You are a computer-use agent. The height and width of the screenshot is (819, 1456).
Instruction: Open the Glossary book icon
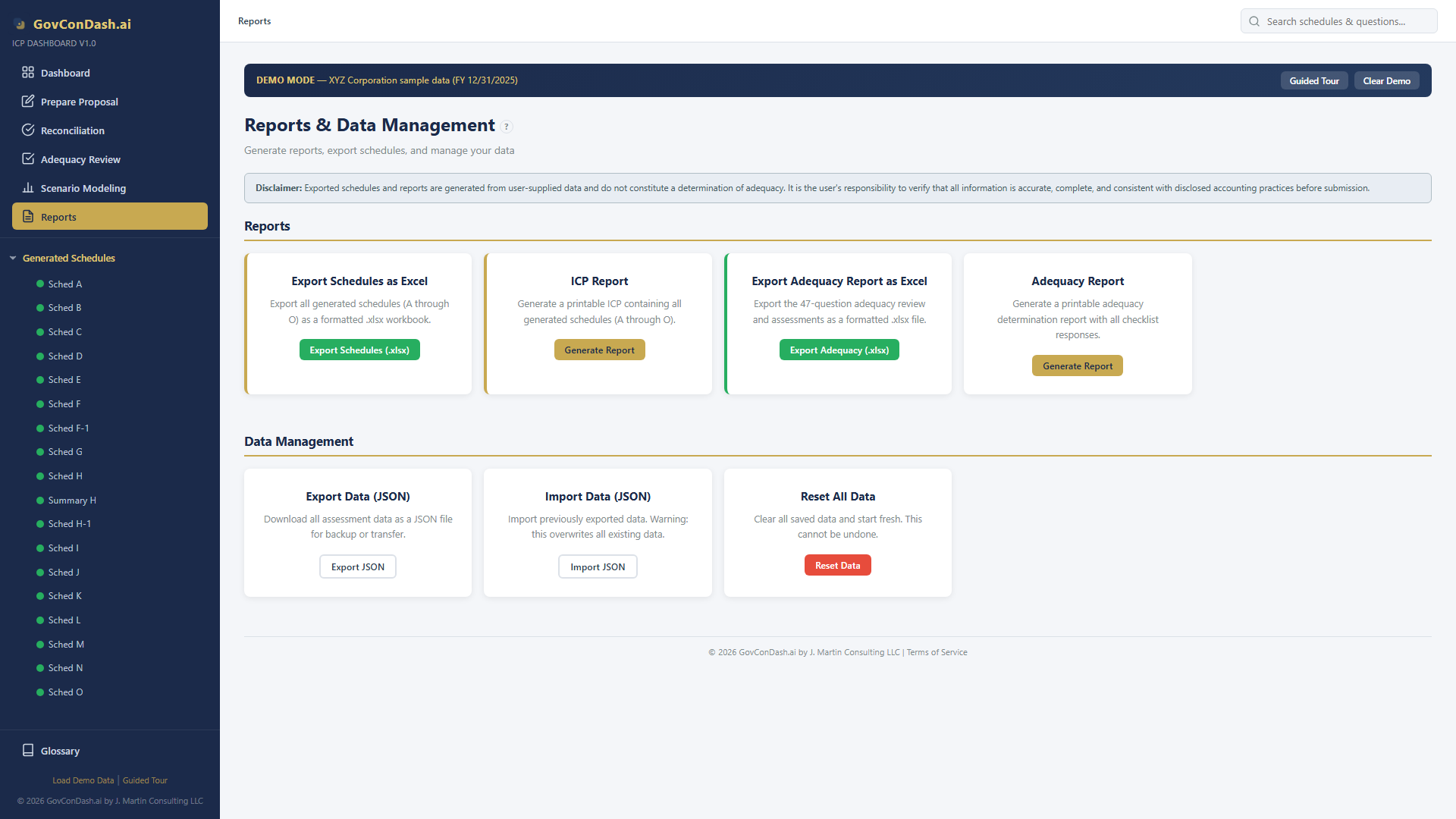coord(28,750)
